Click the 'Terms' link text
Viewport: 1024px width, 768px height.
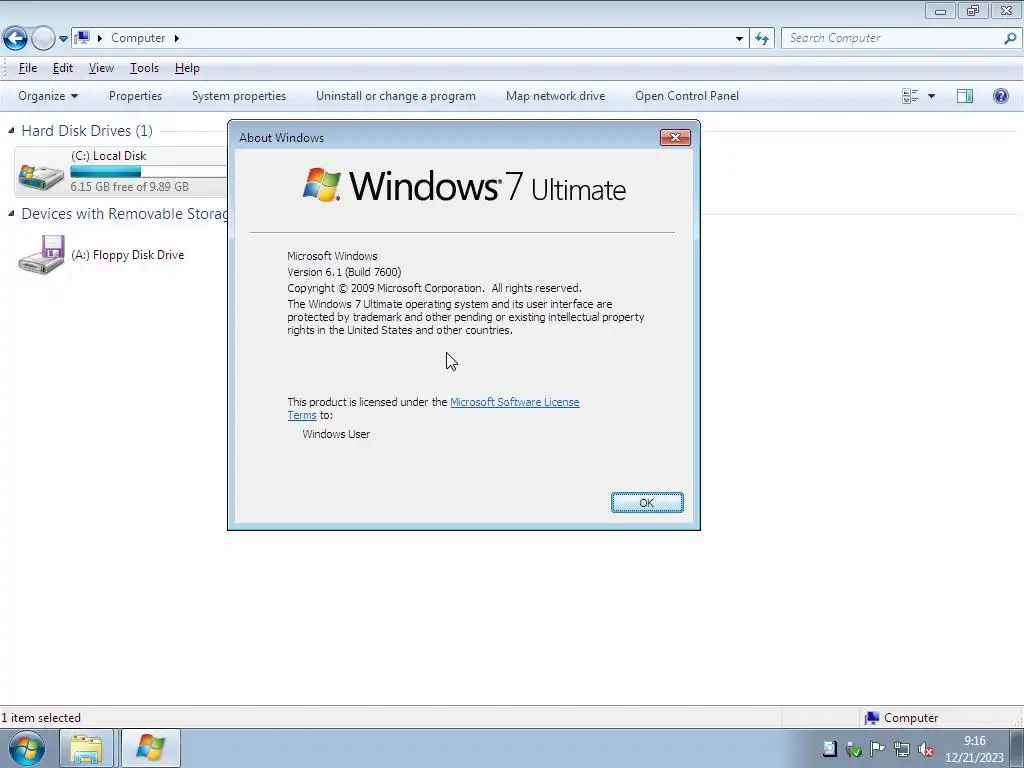pos(302,415)
